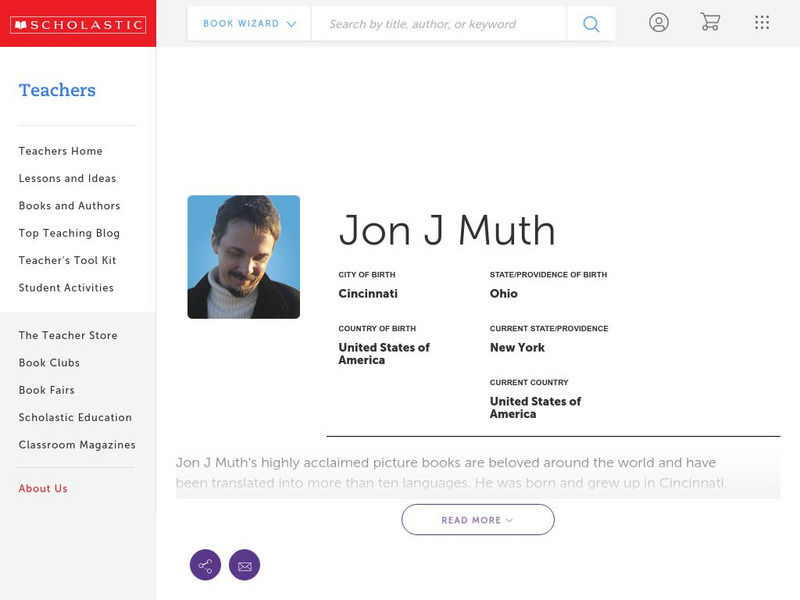Screen dimensions: 800x600
Task: Open Top Teaching Blog
Action: [x=69, y=233]
